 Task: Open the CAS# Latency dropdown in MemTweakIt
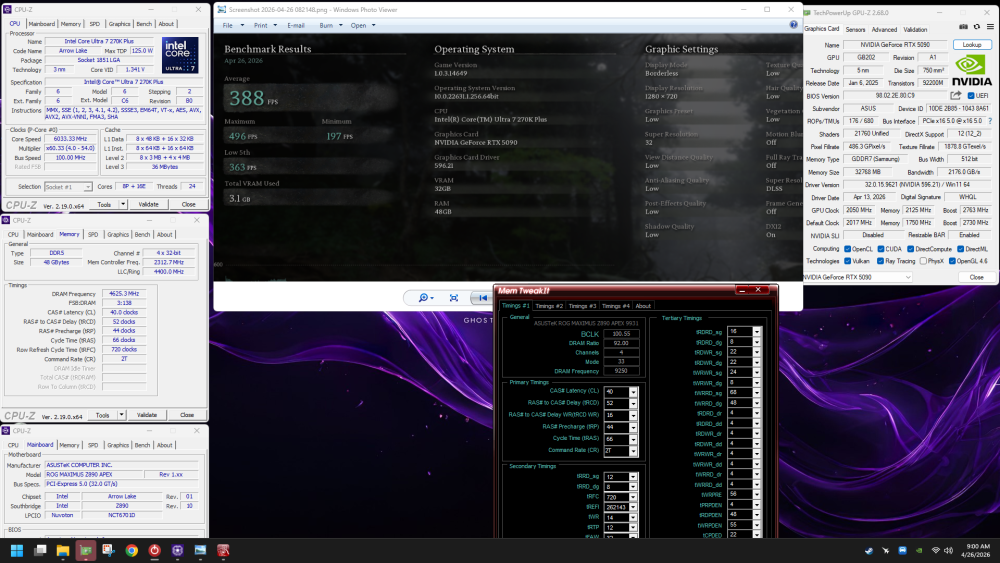(x=633, y=391)
